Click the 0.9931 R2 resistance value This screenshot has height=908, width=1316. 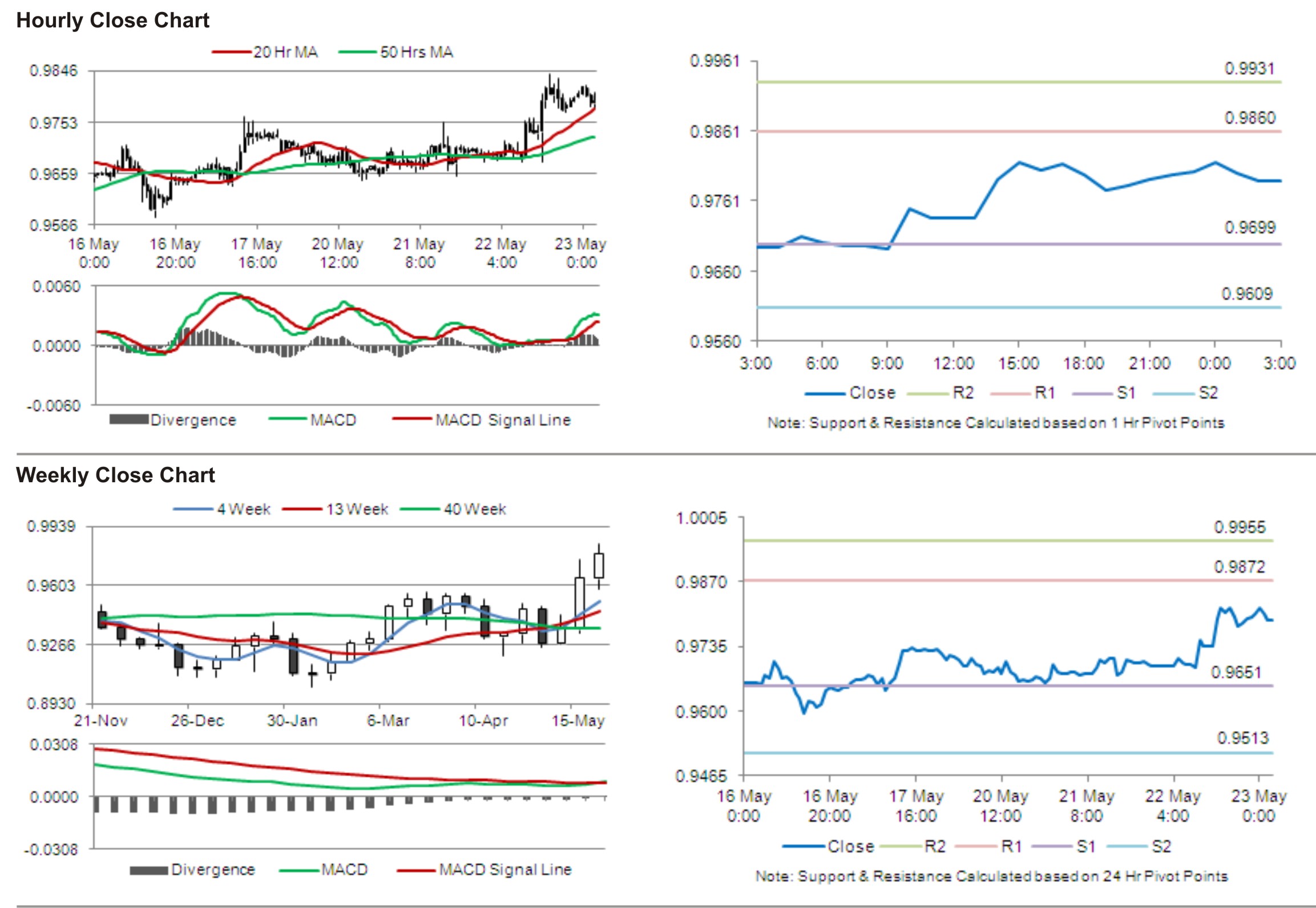pos(1250,68)
